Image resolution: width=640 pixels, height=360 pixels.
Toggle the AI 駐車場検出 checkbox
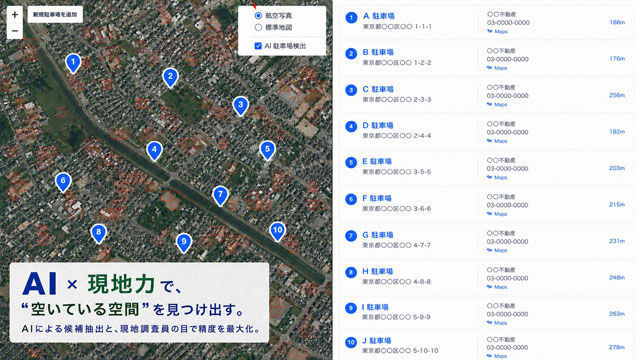tap(258, 46)
